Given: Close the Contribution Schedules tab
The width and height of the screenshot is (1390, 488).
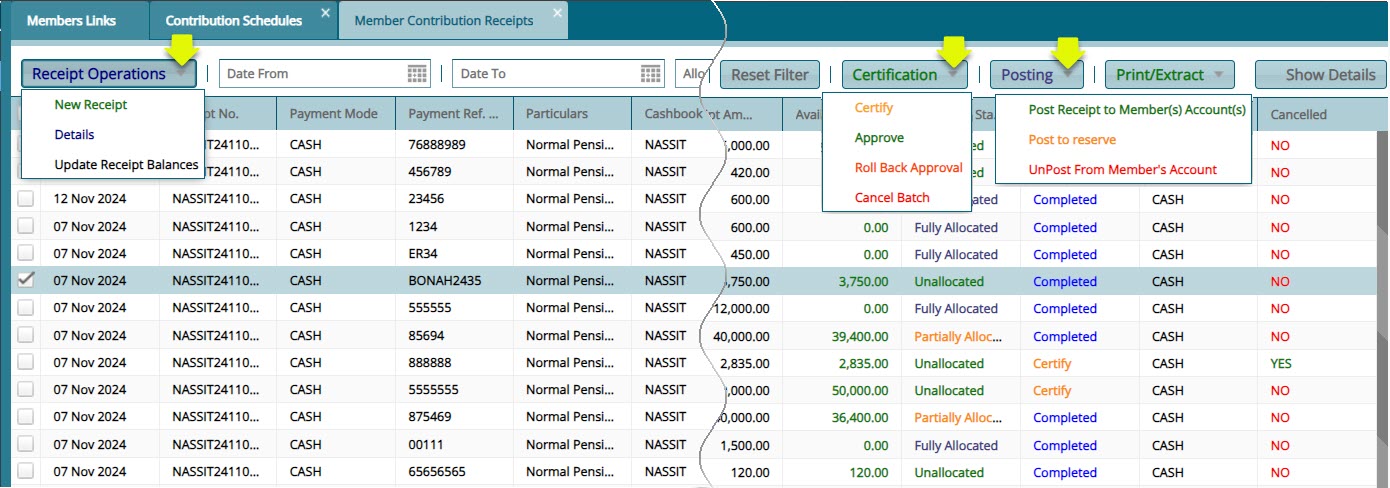Looking at the screenshot, I should 325,13.
